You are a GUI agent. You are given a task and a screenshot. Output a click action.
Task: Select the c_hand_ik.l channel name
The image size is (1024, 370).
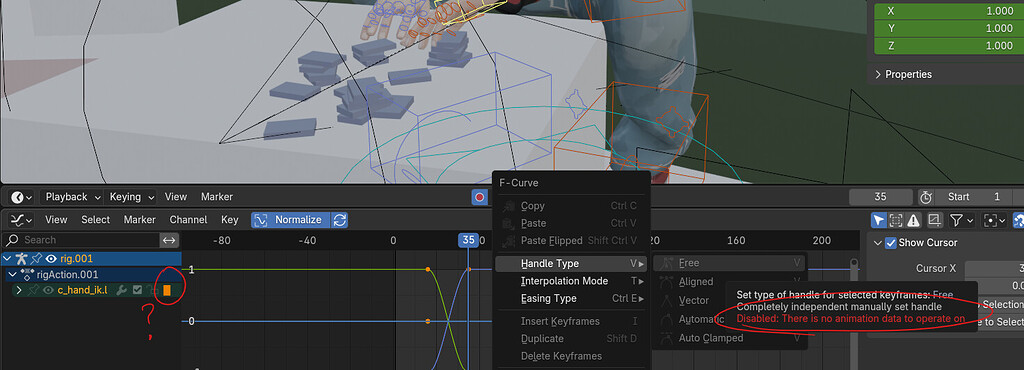[82, 290]
